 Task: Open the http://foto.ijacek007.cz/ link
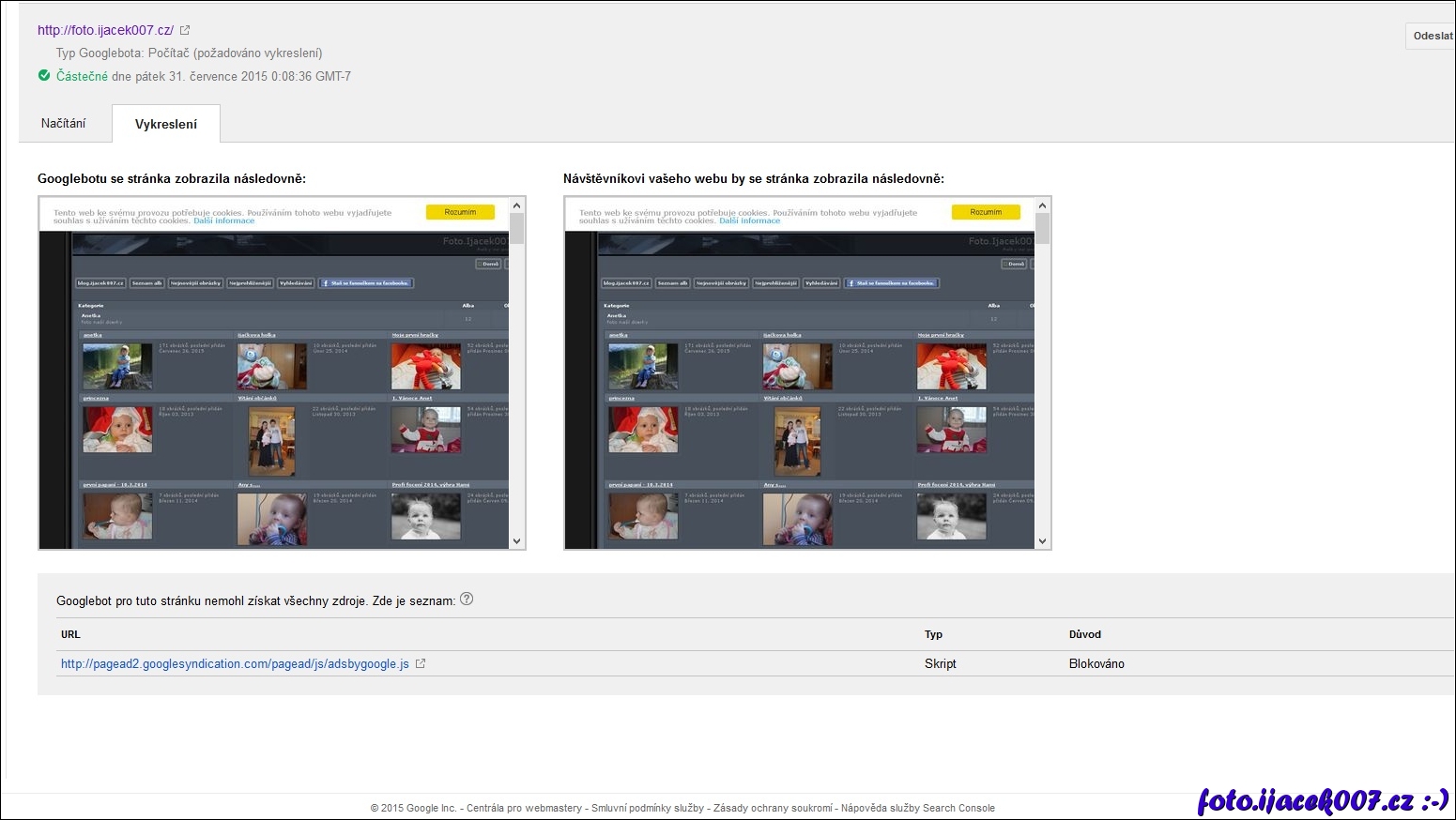coord(105,30)
